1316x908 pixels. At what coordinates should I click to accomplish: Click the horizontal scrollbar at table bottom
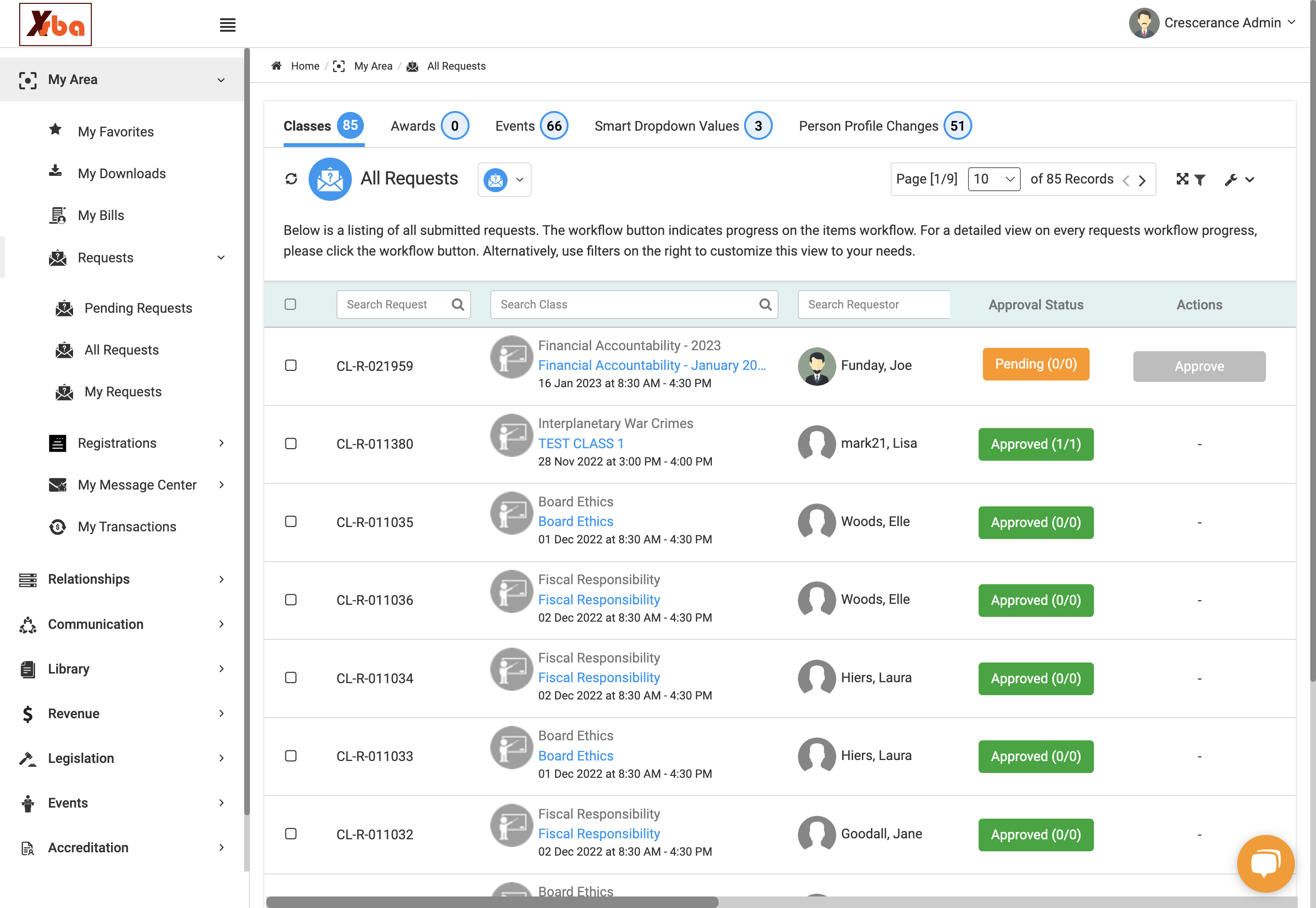(x=492, y=902)
